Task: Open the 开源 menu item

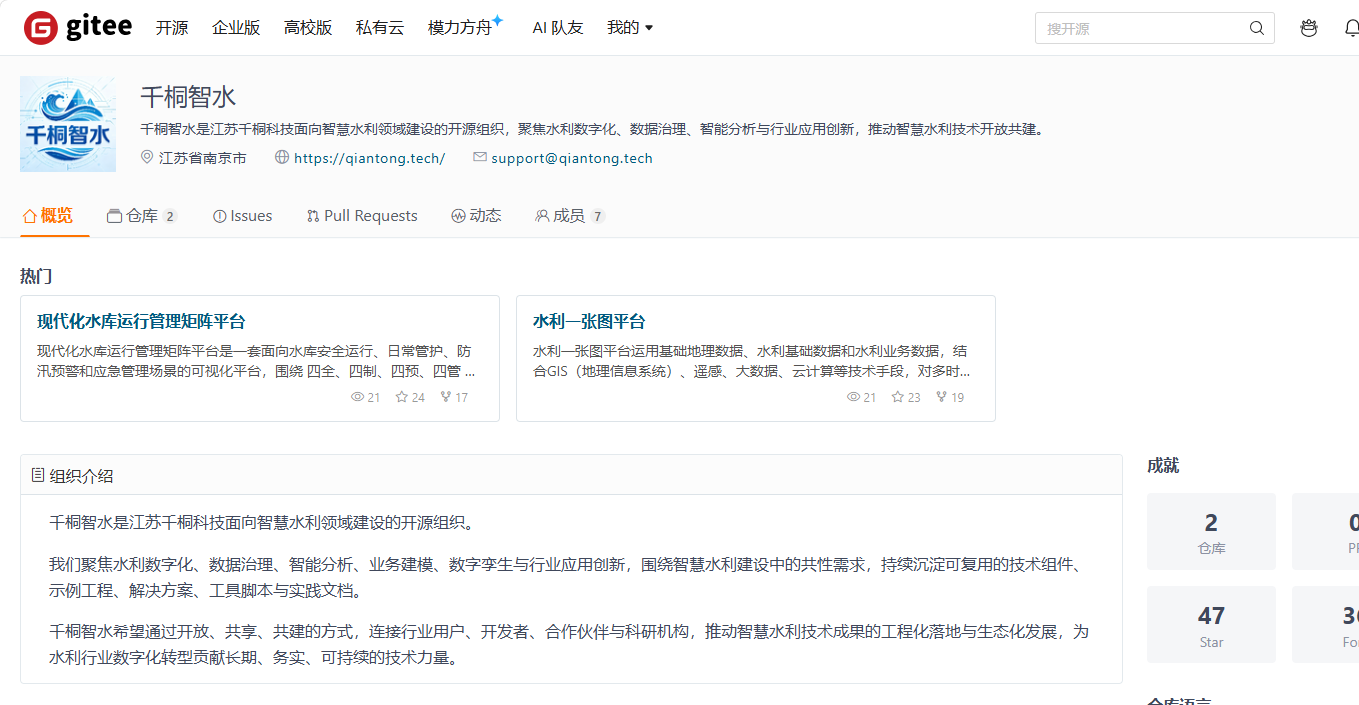Action: (172, 28)
